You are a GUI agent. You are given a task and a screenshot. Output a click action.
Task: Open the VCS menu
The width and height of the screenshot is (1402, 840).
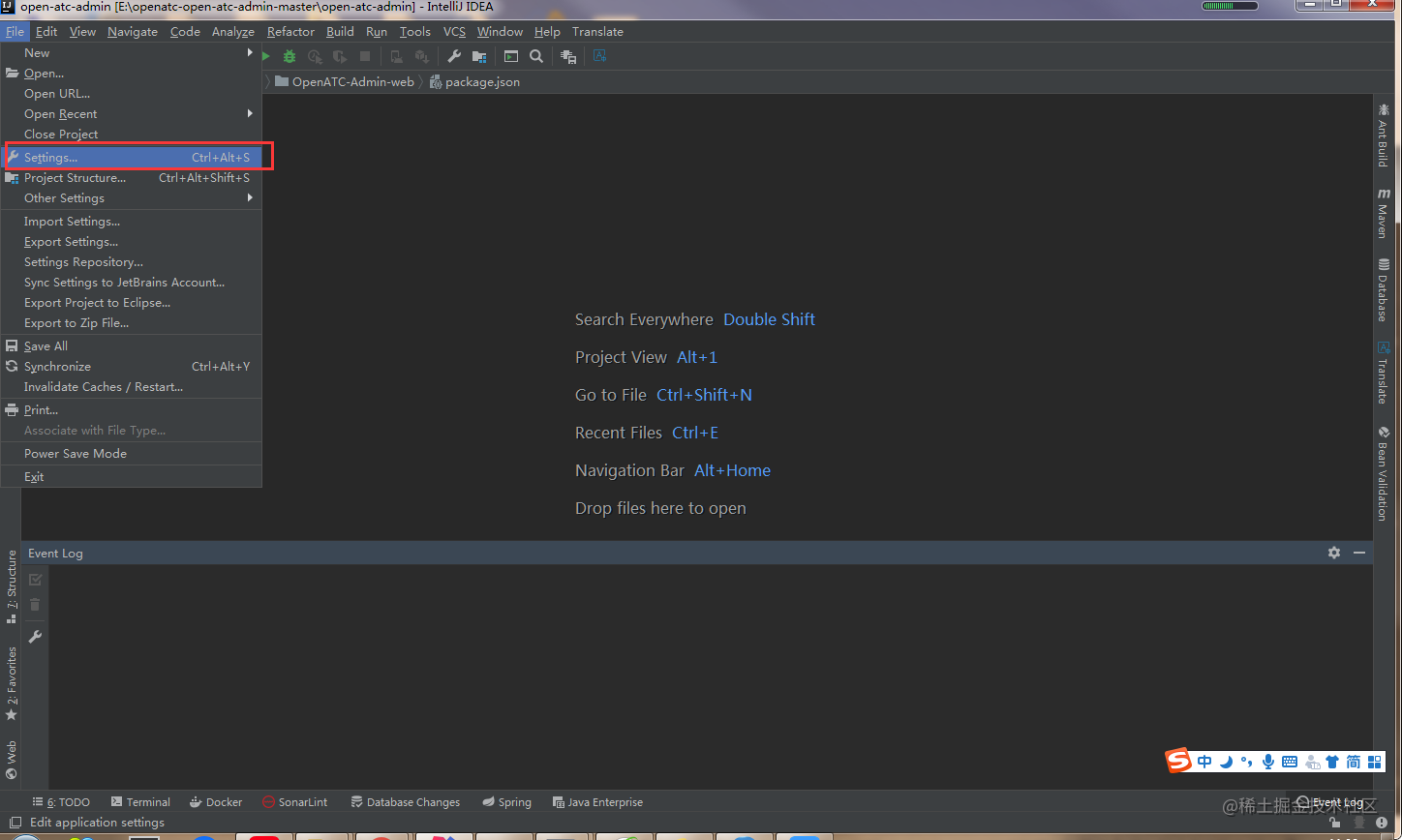(x=454, y=32)
